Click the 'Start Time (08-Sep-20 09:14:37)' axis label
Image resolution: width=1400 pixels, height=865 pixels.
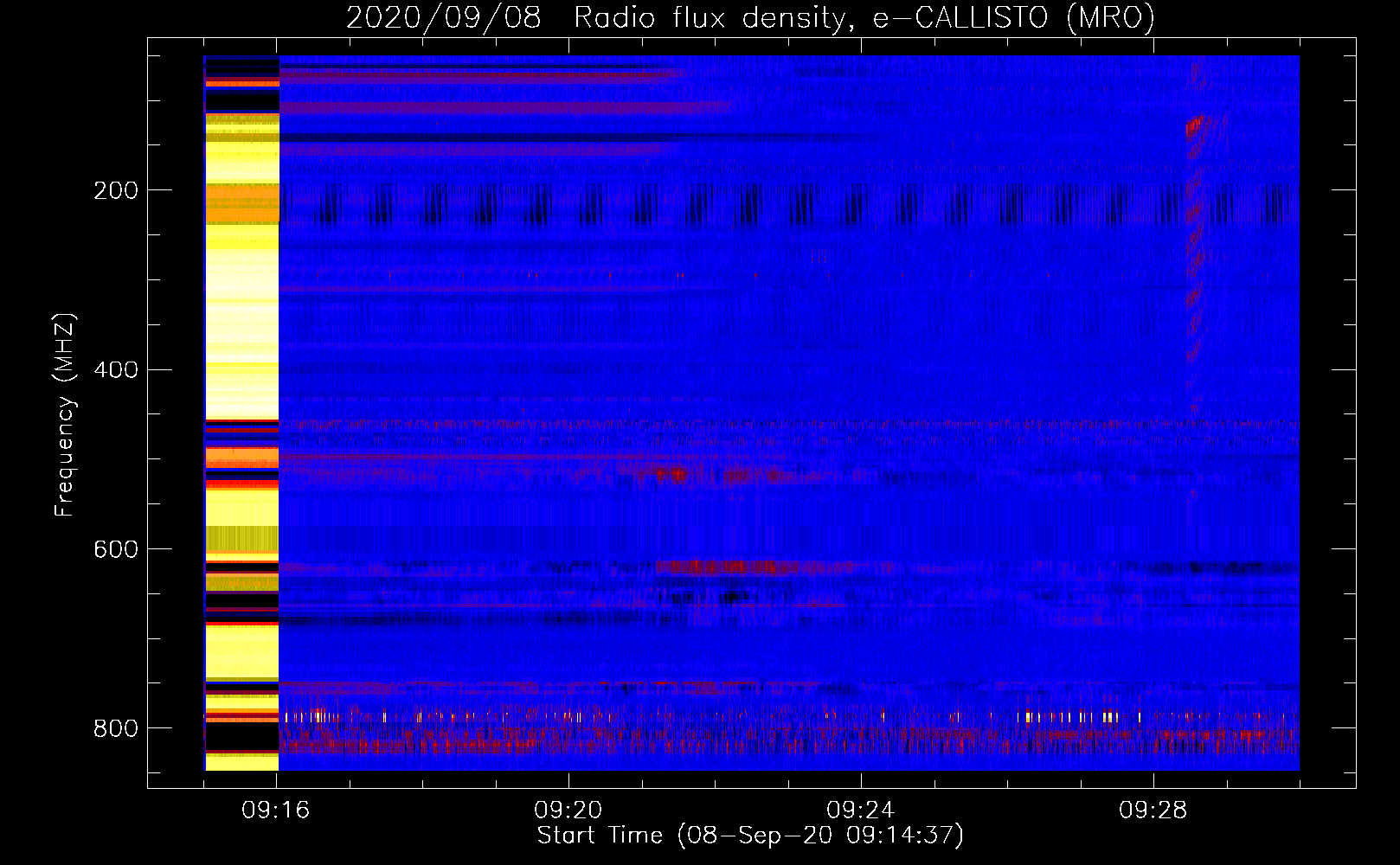point(750,836)
